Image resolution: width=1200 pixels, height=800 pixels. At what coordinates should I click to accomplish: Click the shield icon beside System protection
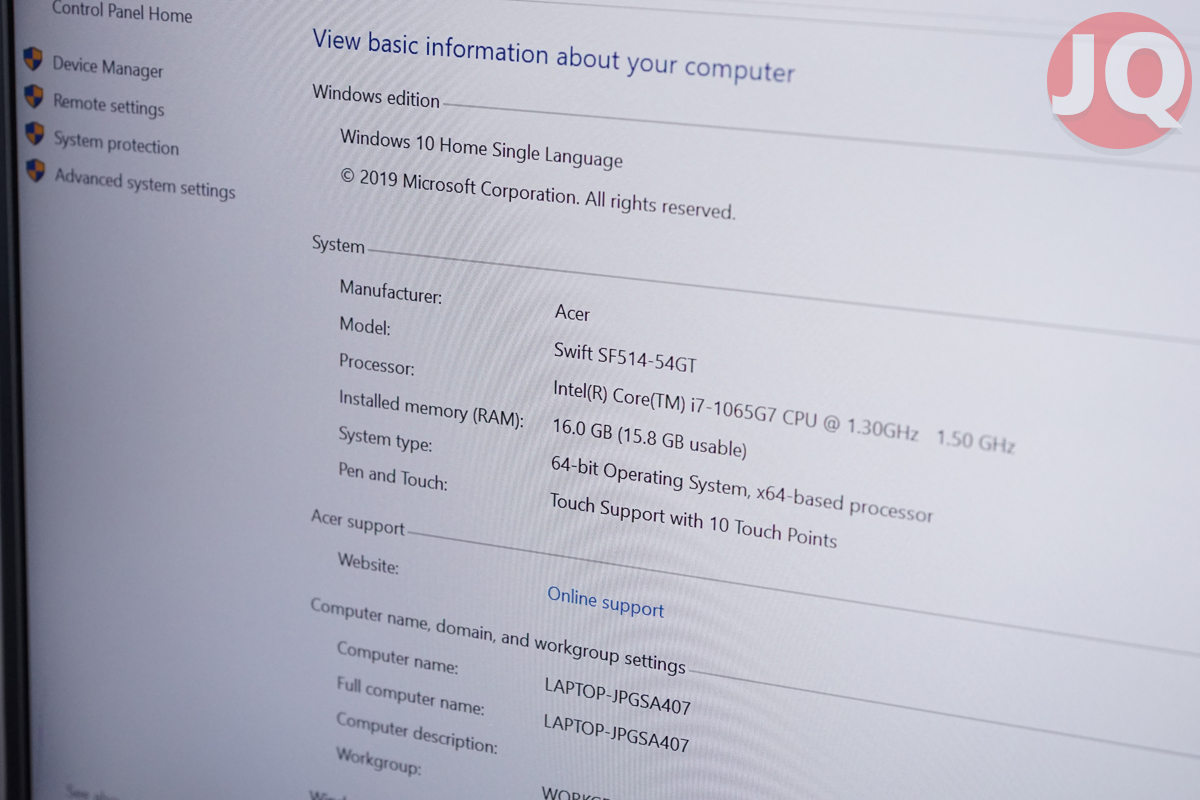(x=35, y=133)
